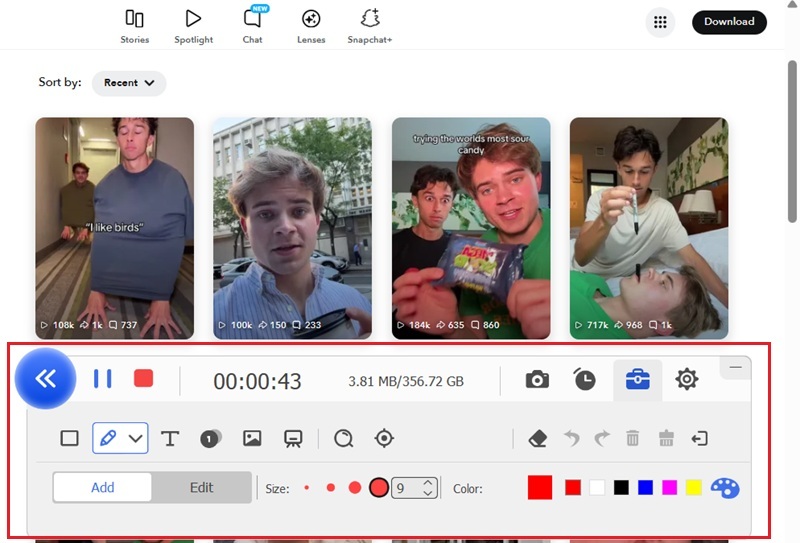Toggle the blue toolbox annotation panel
Screen dimensions: 800x543
coord(638,380)
